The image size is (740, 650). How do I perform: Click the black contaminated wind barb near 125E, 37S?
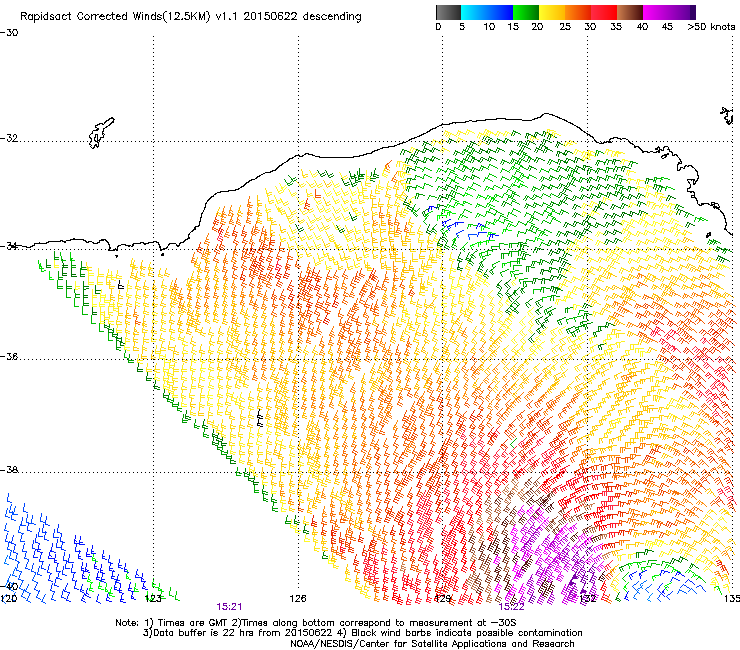click(x=259, y=418)
